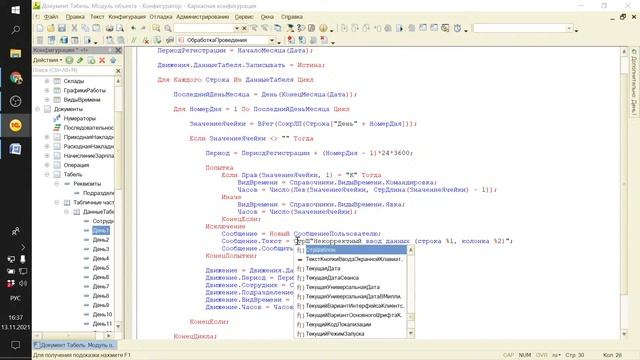
Task: Click the 1C application taskbar icon
Action: click(x=16, y=125)
